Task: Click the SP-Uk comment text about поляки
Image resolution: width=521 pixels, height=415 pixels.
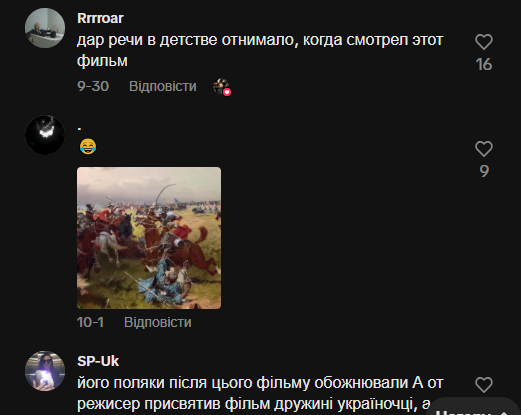Action: tap(260, 393)
